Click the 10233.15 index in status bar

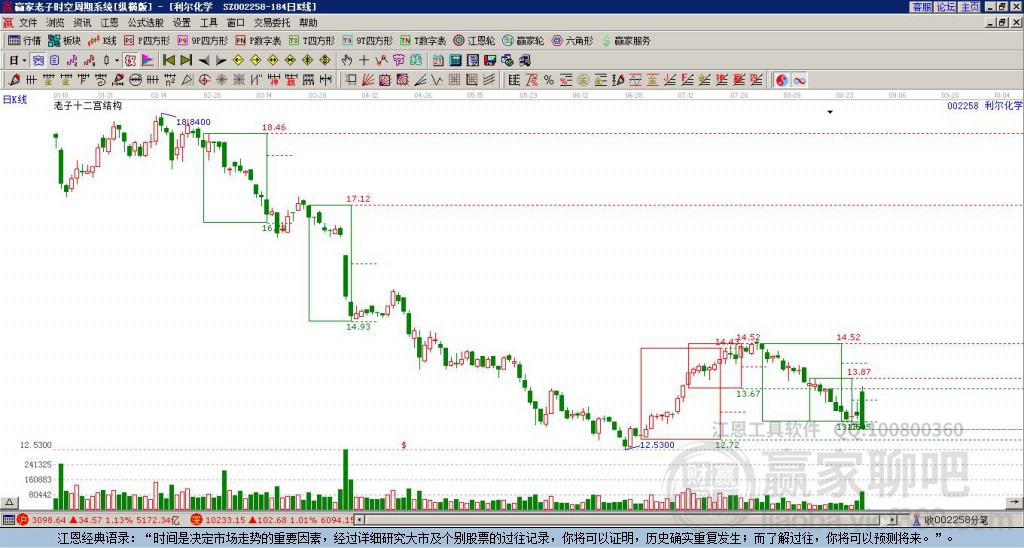(x=227, y=521)
